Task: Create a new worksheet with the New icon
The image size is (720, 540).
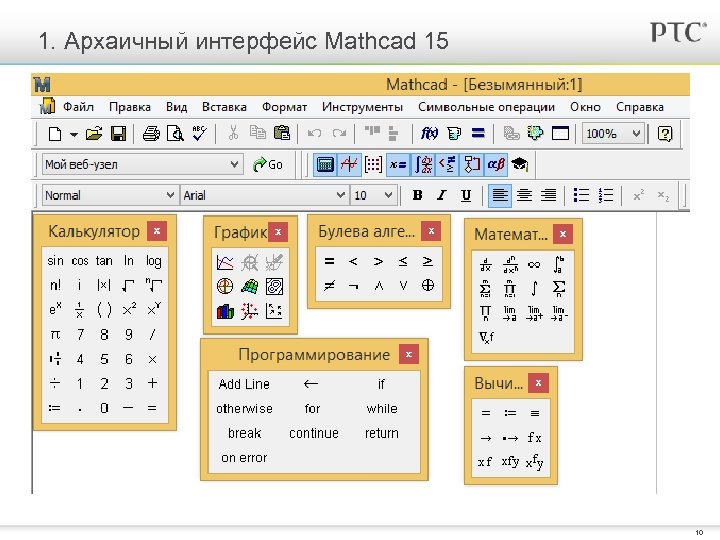Action: click(55, 134)
